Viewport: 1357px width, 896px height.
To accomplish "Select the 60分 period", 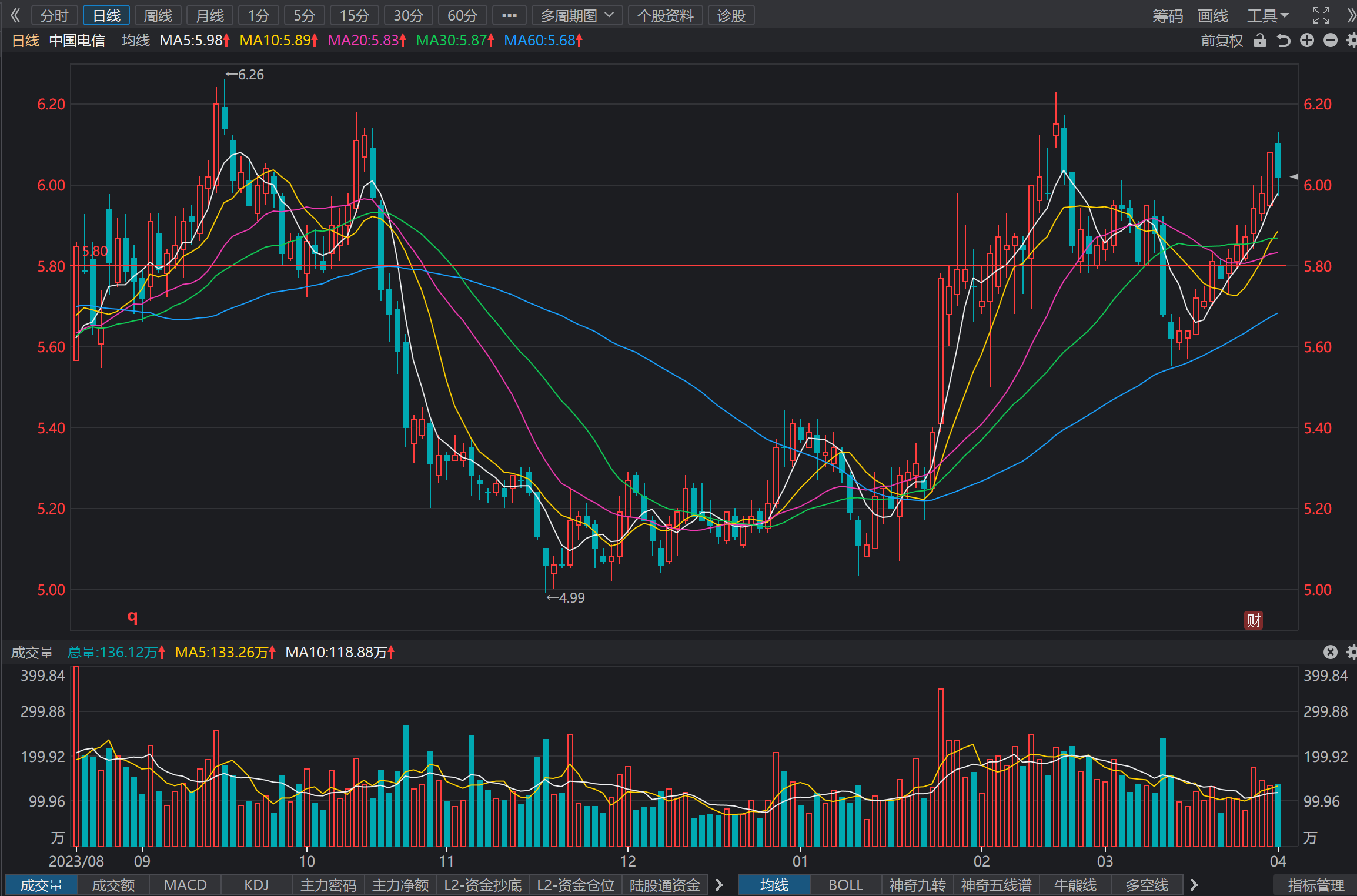I will (463, 15).
